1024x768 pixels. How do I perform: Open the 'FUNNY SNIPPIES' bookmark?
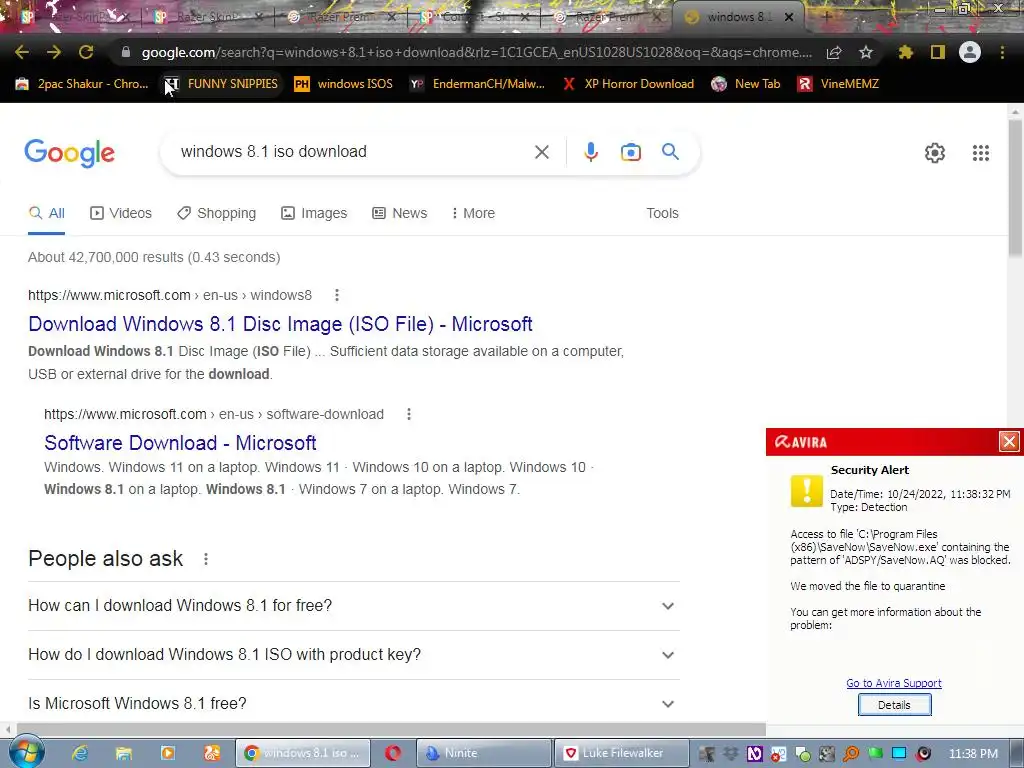222,84
